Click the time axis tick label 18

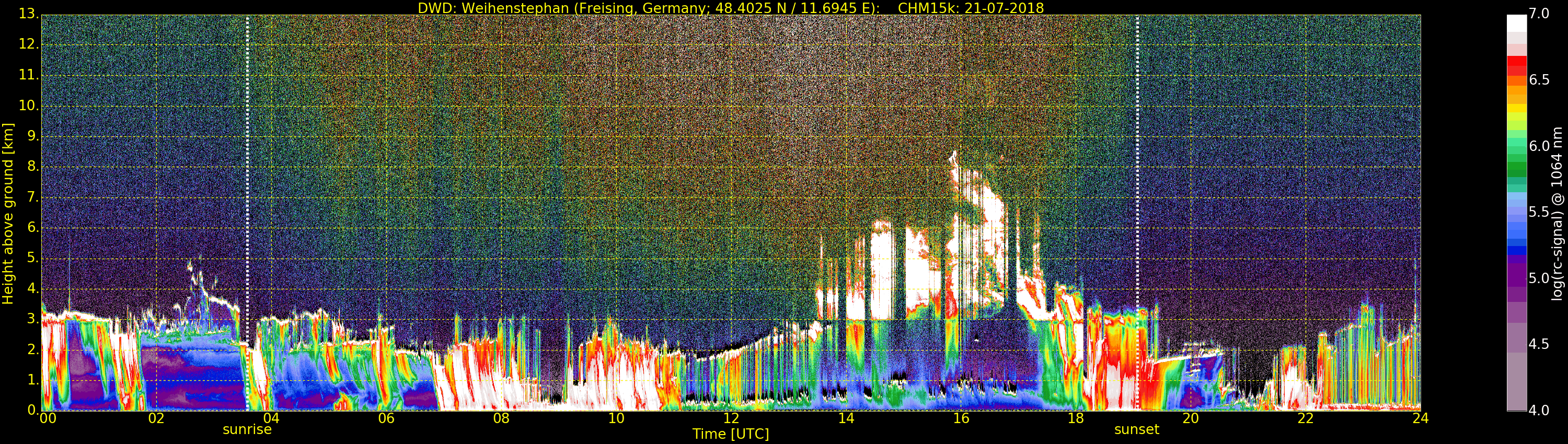click(x=1076, y=418)
